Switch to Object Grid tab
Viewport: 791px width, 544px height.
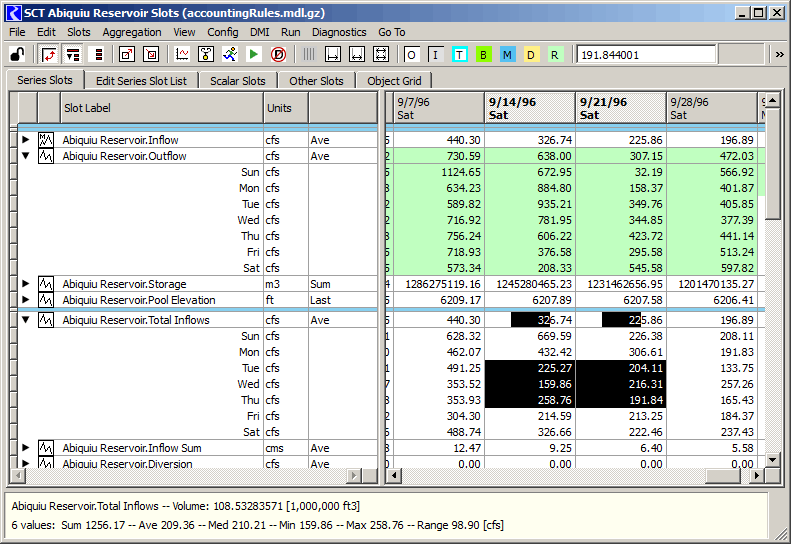(394, 81)
